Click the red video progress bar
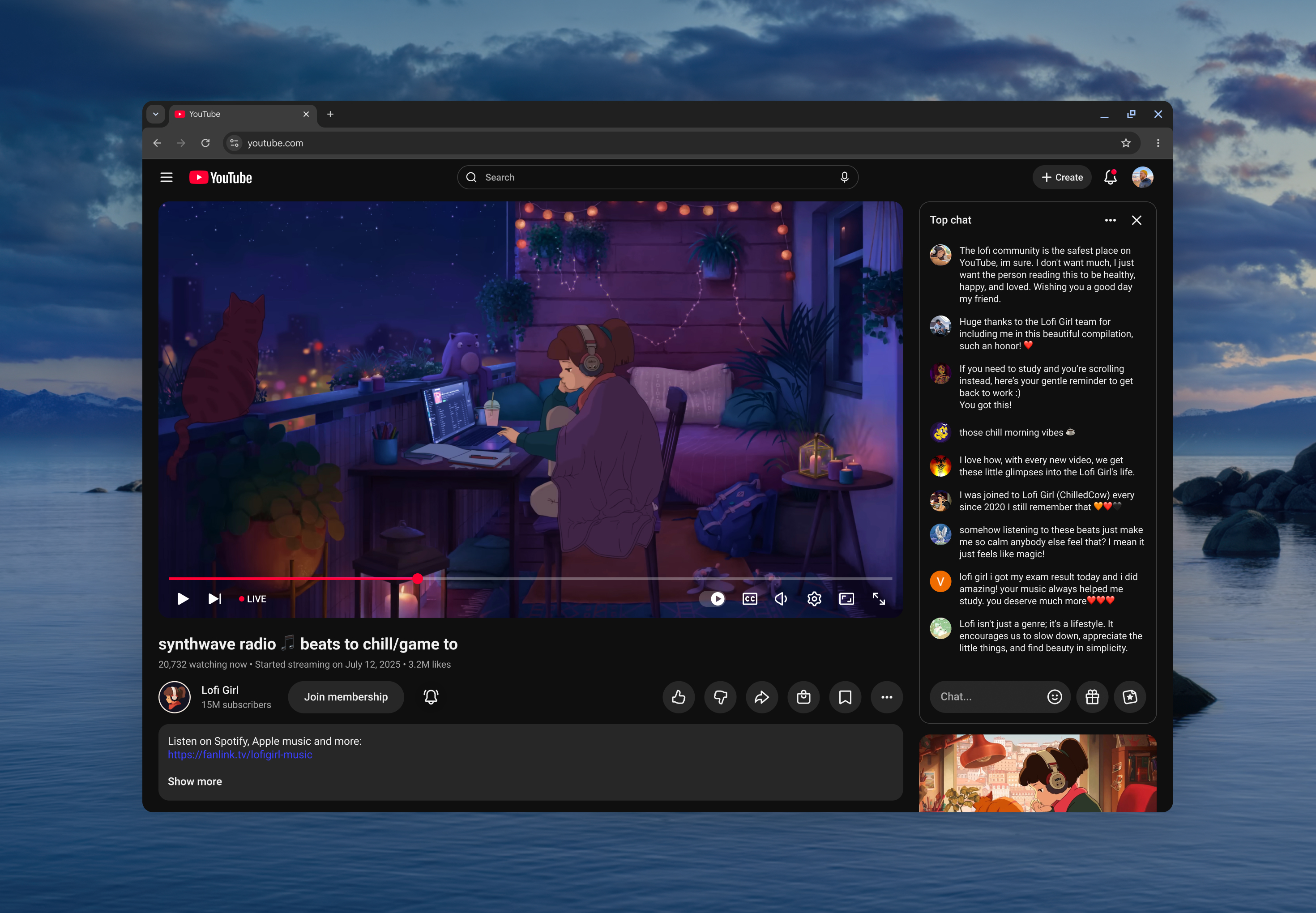The width and height of the screenshot is (1316, 913). tap(292, 578)
